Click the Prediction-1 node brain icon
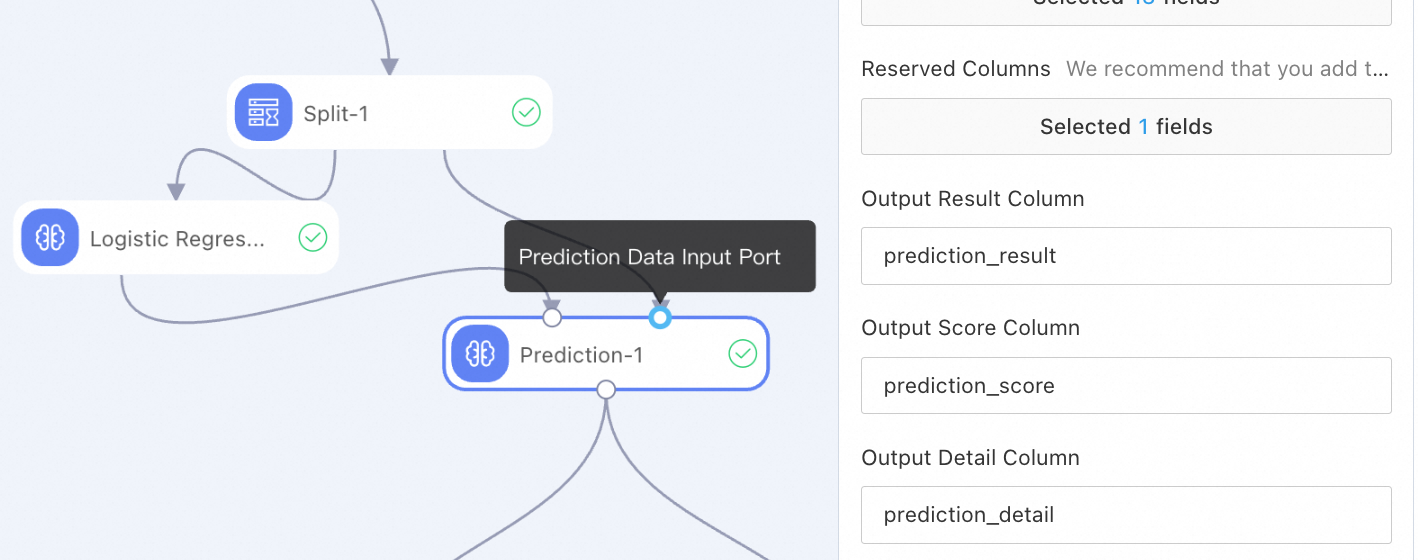Image resolution: width=1418 pixels, height=560 pixels. [480, 354]
